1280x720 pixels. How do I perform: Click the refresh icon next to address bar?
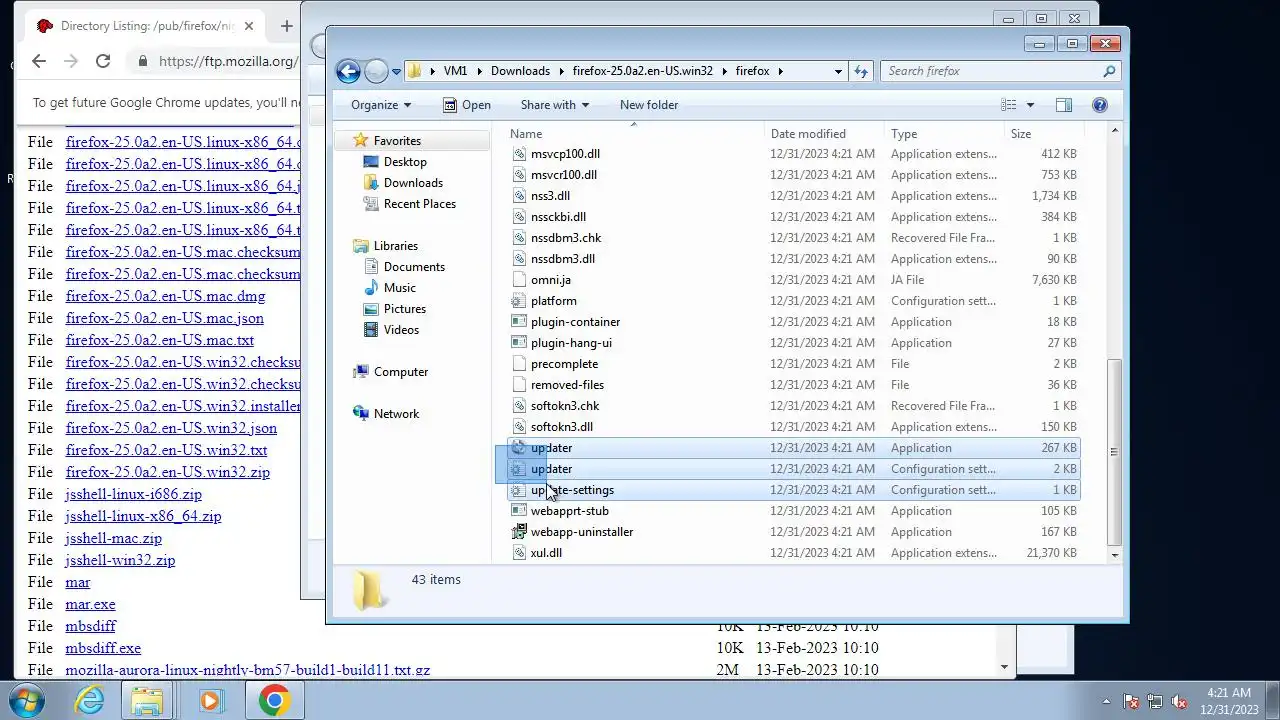[861, 71]
